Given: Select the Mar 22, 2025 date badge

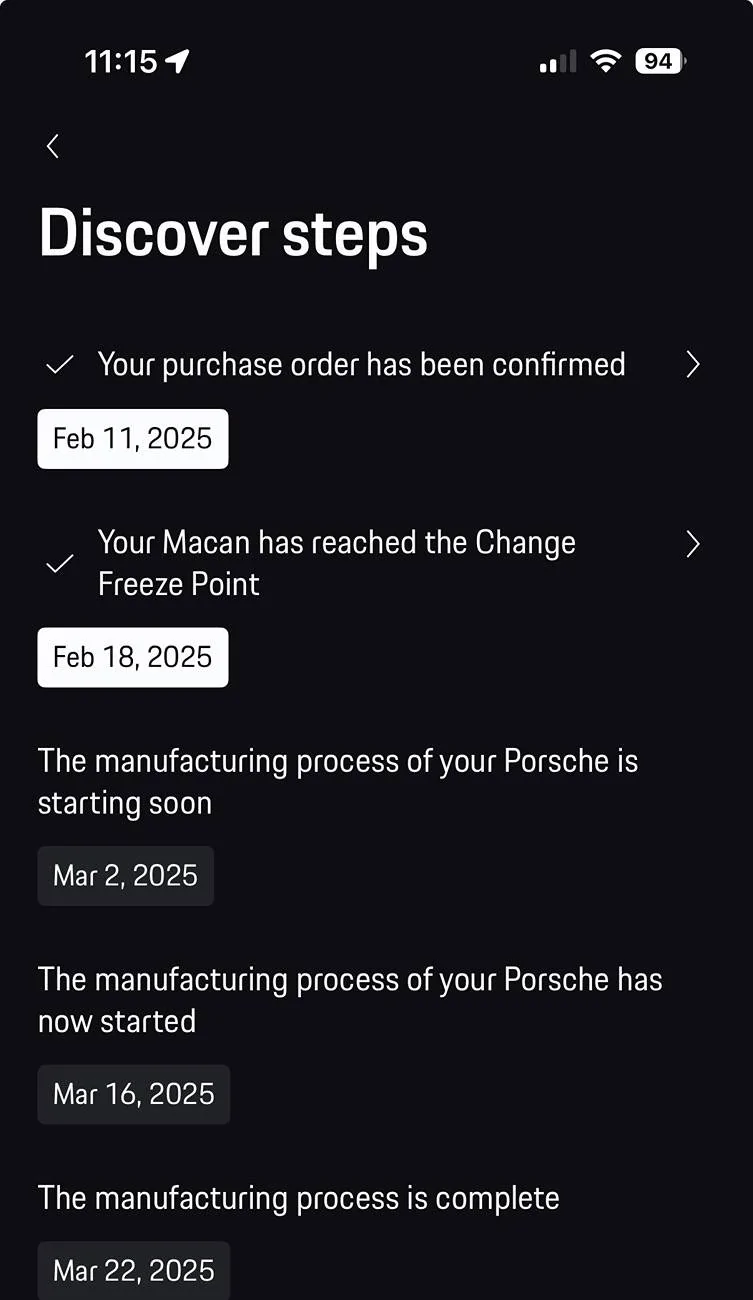Looking at the screenshot, I should (x=134, y=1271).
